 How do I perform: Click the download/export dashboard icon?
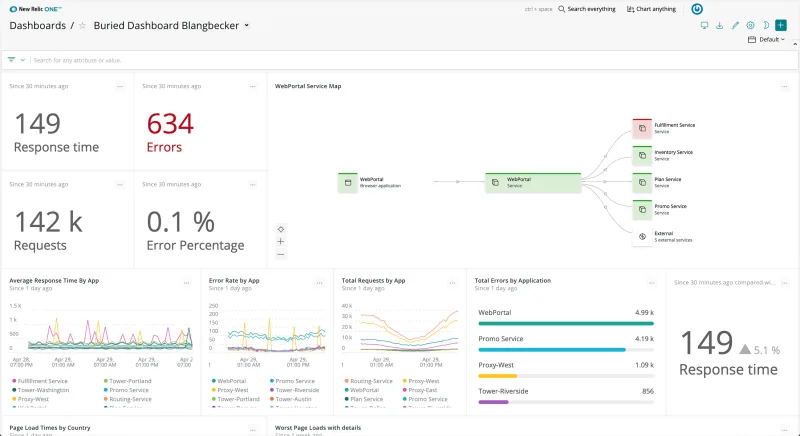click(719, 25)
